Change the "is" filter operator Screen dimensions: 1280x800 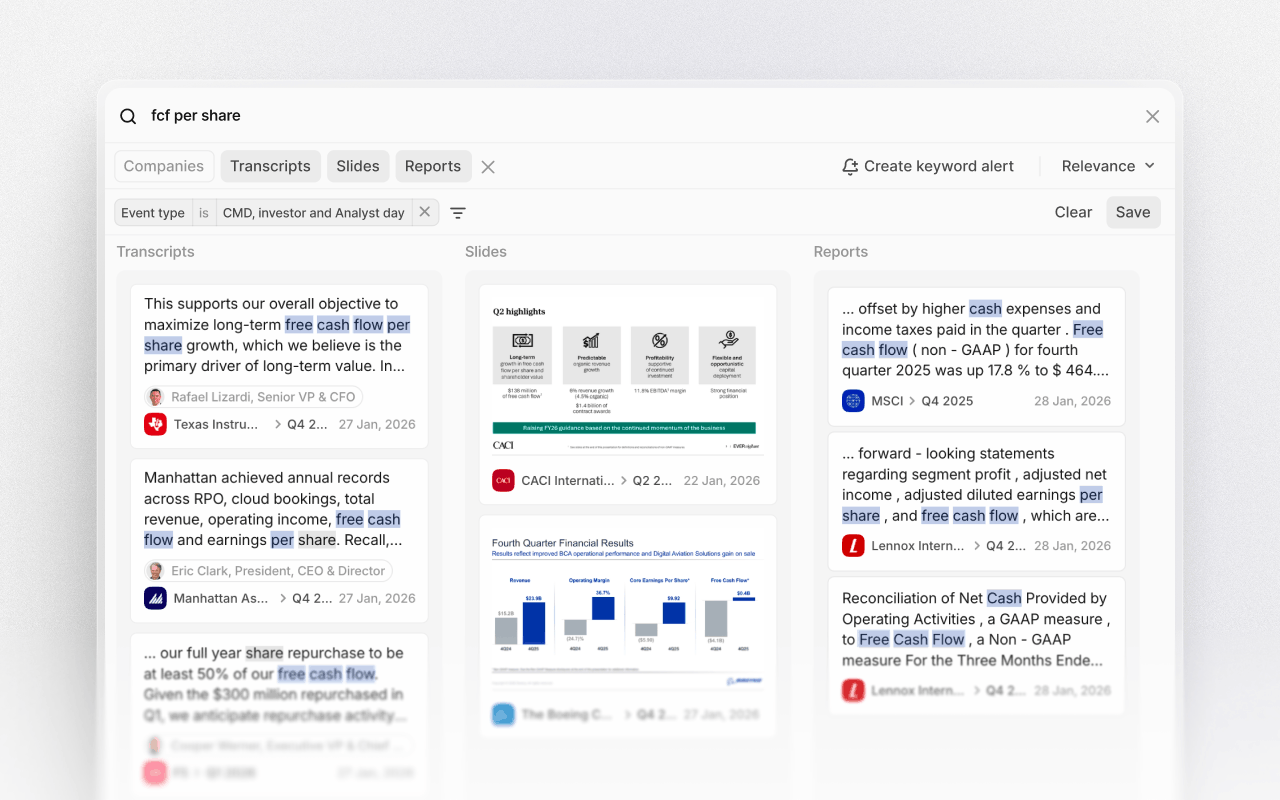pos(204,212)
